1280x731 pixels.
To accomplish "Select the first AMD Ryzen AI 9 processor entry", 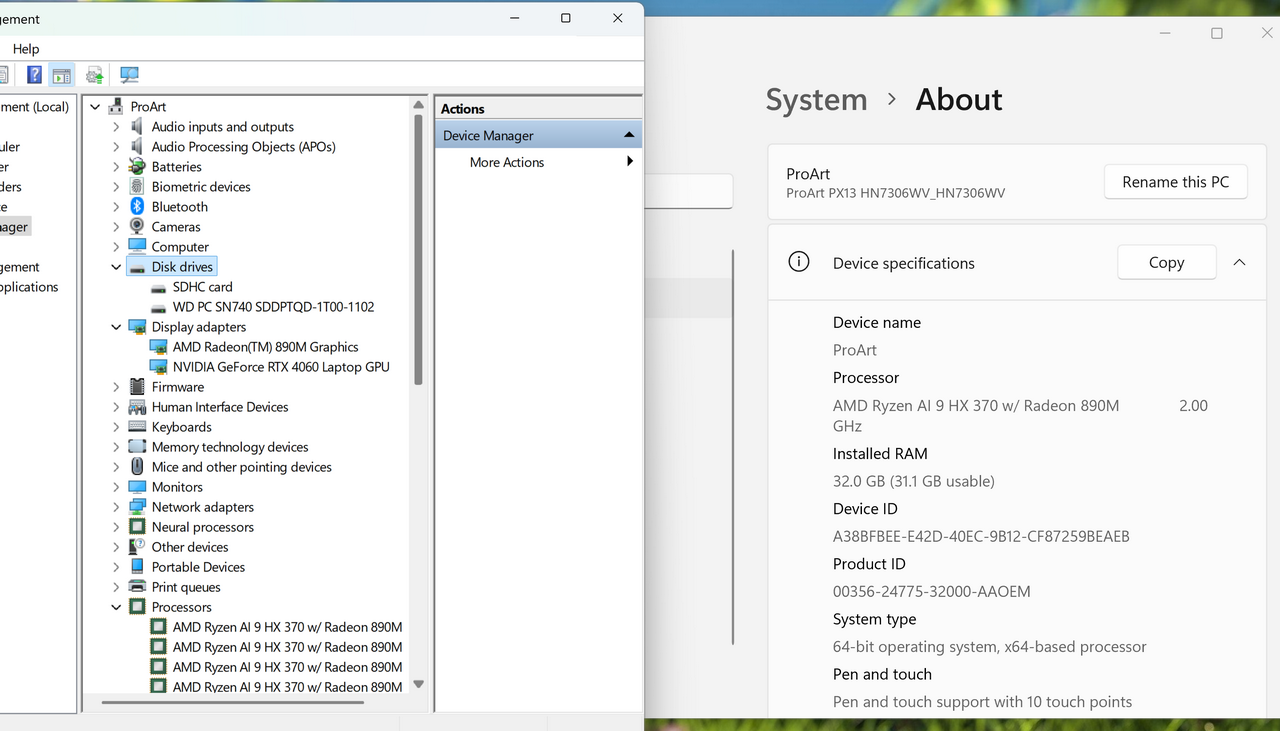I will click(x=287, y=627).
